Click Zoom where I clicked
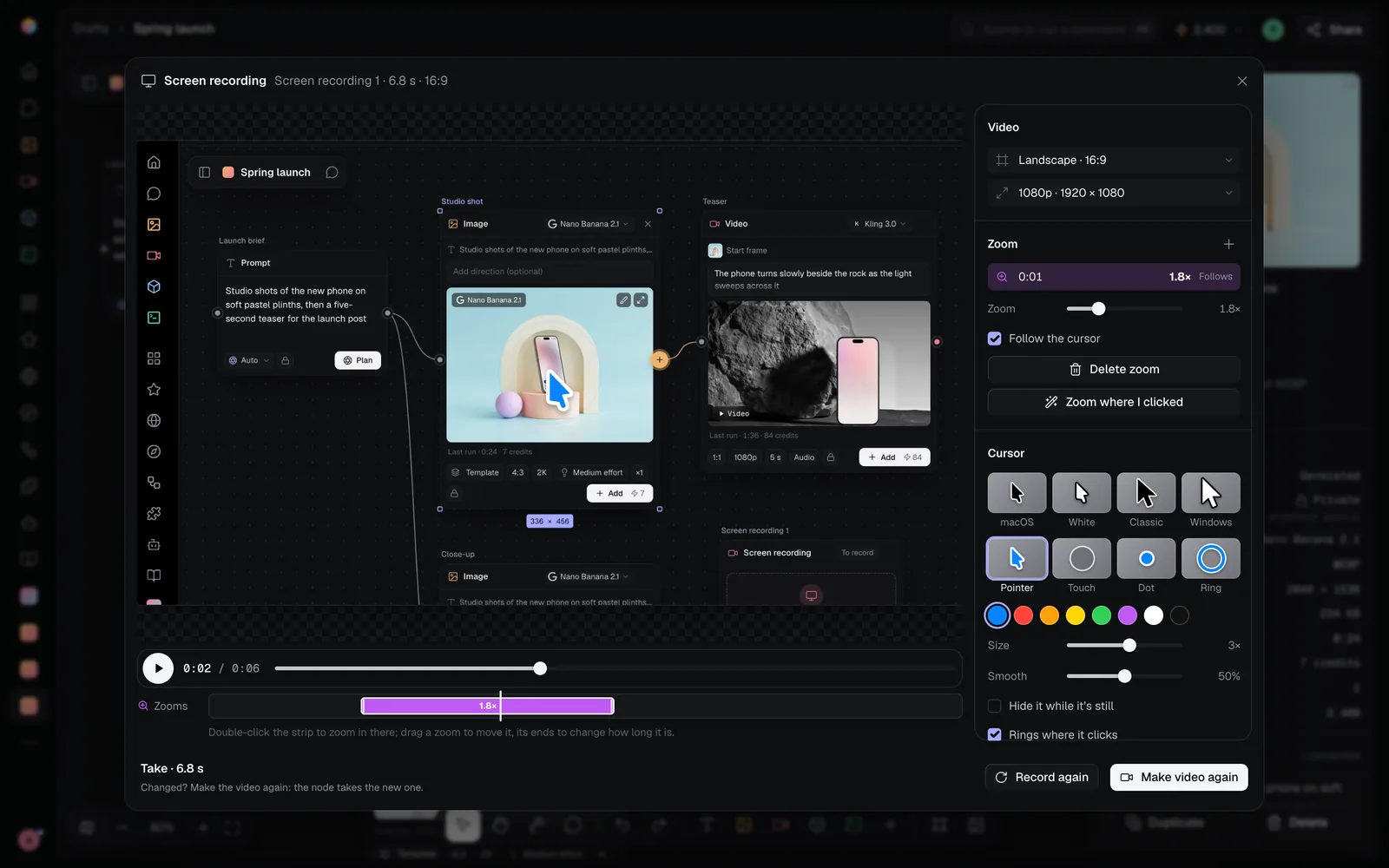 click(1114, 402)
